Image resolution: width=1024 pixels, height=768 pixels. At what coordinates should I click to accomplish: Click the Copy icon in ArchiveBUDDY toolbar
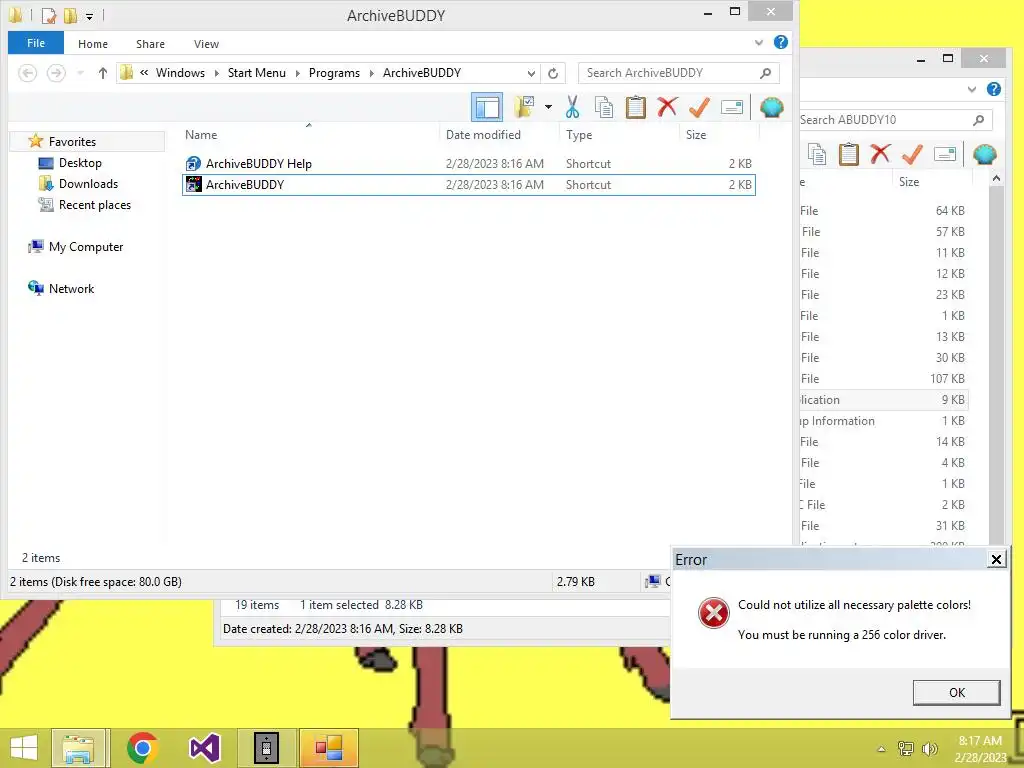(x=604, y=107)
